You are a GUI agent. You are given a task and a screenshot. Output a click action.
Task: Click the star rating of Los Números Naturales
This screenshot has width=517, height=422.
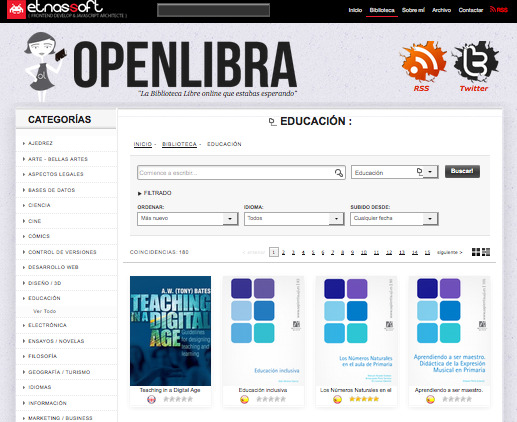tap(364, 399)
